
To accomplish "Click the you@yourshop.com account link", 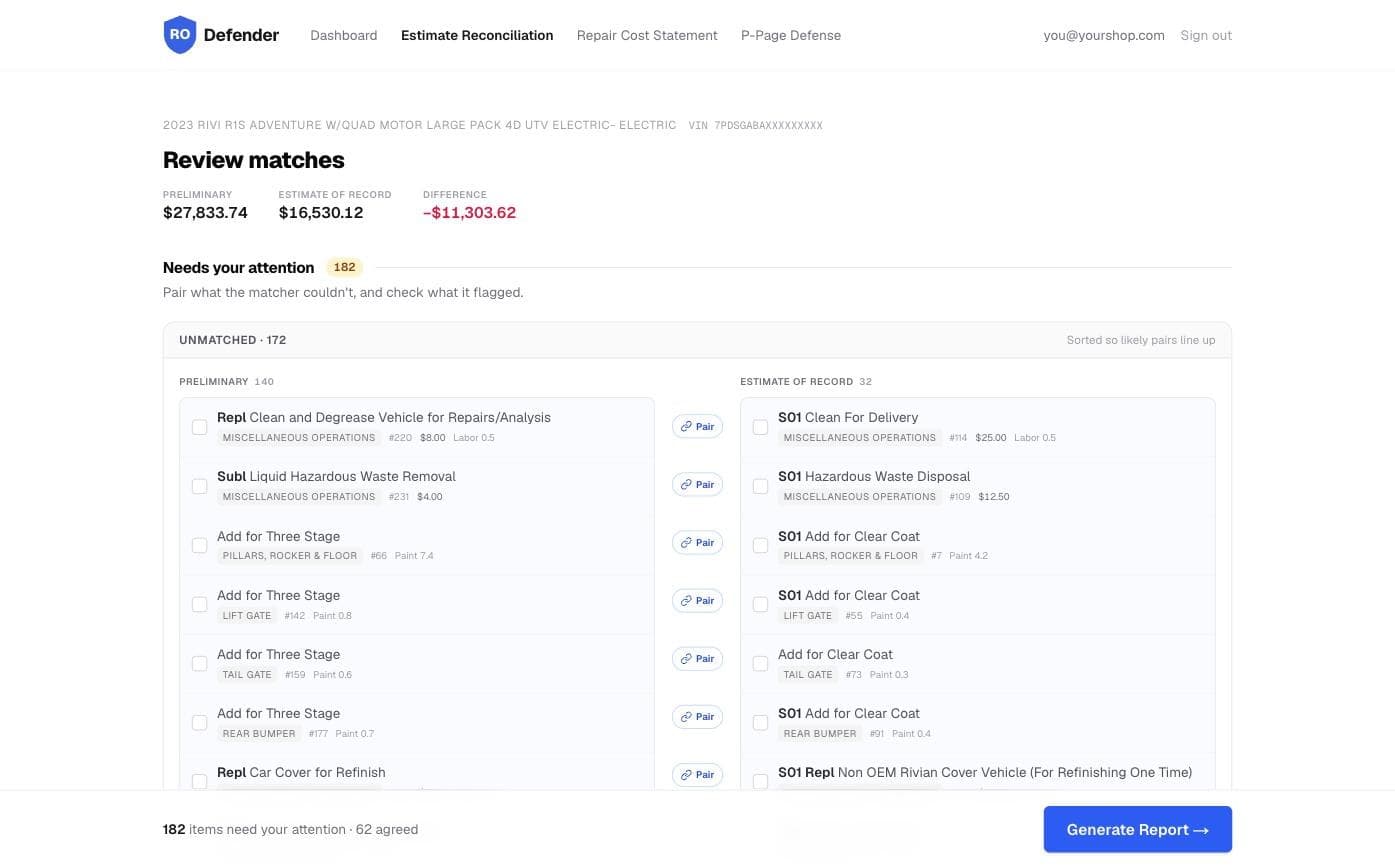I will [1104, 35].
